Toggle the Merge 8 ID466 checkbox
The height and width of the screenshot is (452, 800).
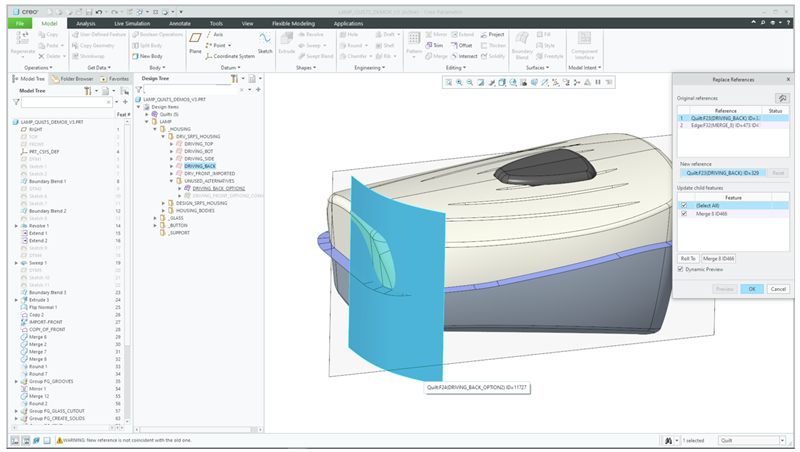click(684, 213)
